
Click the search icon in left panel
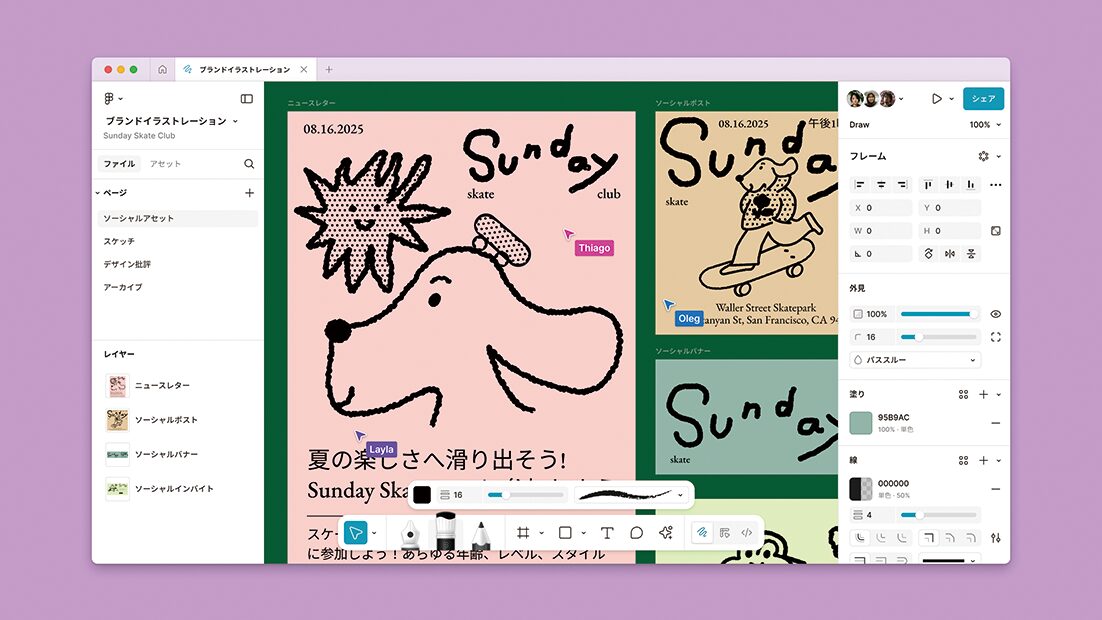pyautogui.click(x=249, y=164)
